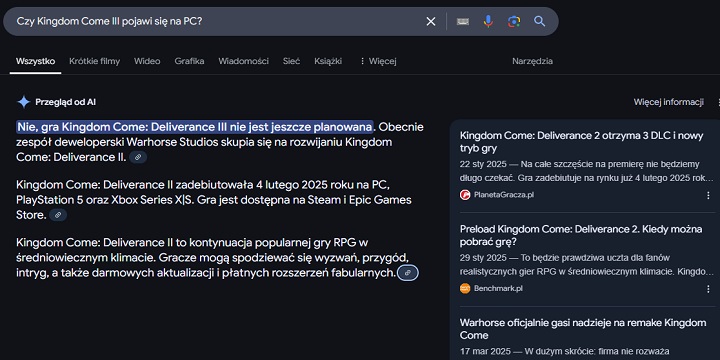Open the Grafika tab
The height and width of the screenshot is (360, 720).
[x=189, y=61]
